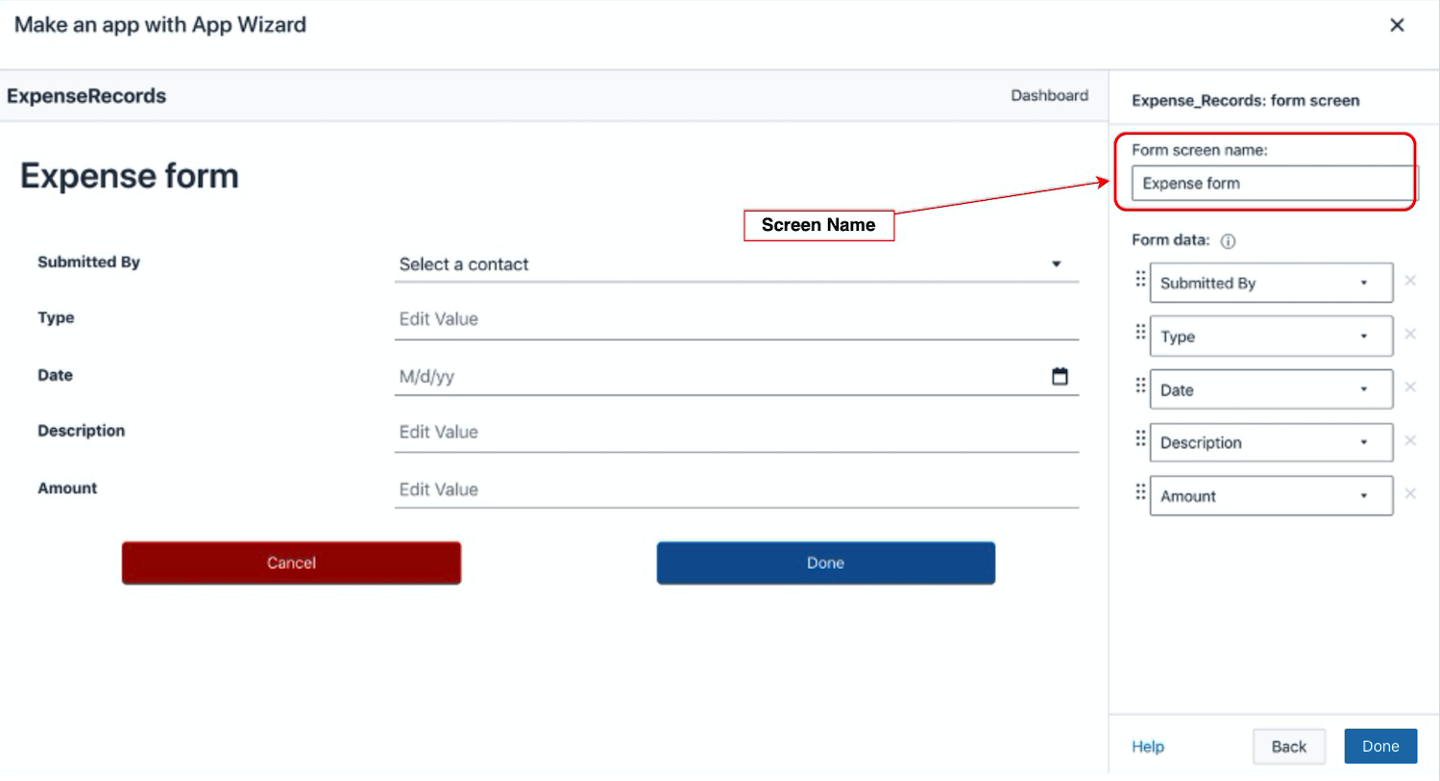This screenshot has height=781, width=1440.
Task: Click the Form data info icon
Action: (x=1229, y=241)
